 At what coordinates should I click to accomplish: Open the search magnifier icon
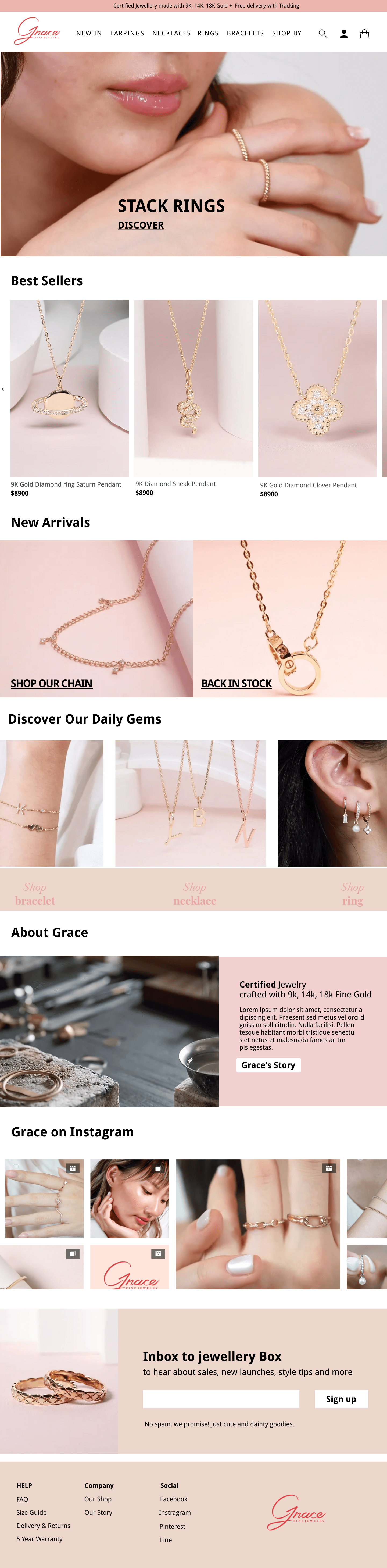pyautogui.click(x=323, y=34)
